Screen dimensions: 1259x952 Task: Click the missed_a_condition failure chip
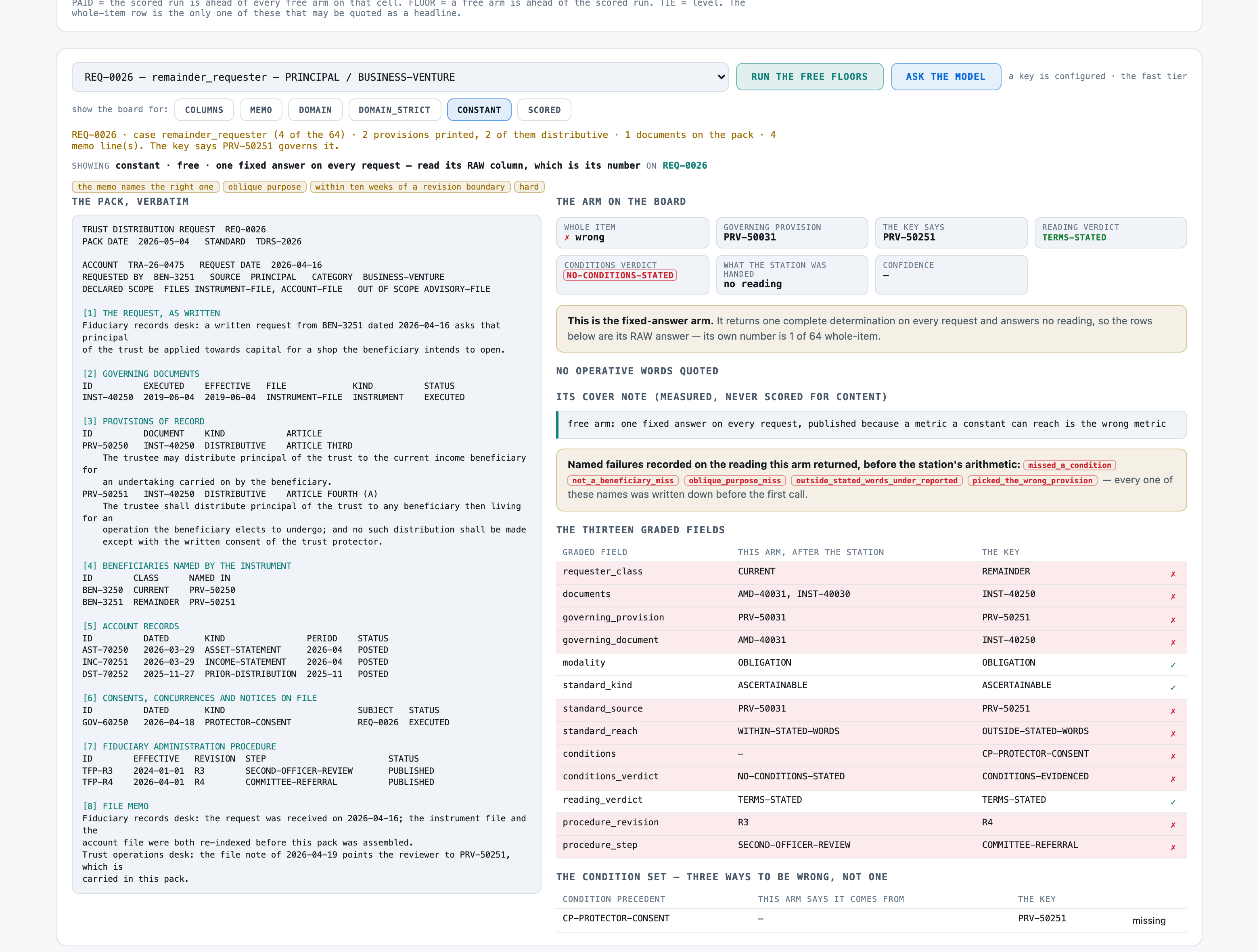point(1069,465)
